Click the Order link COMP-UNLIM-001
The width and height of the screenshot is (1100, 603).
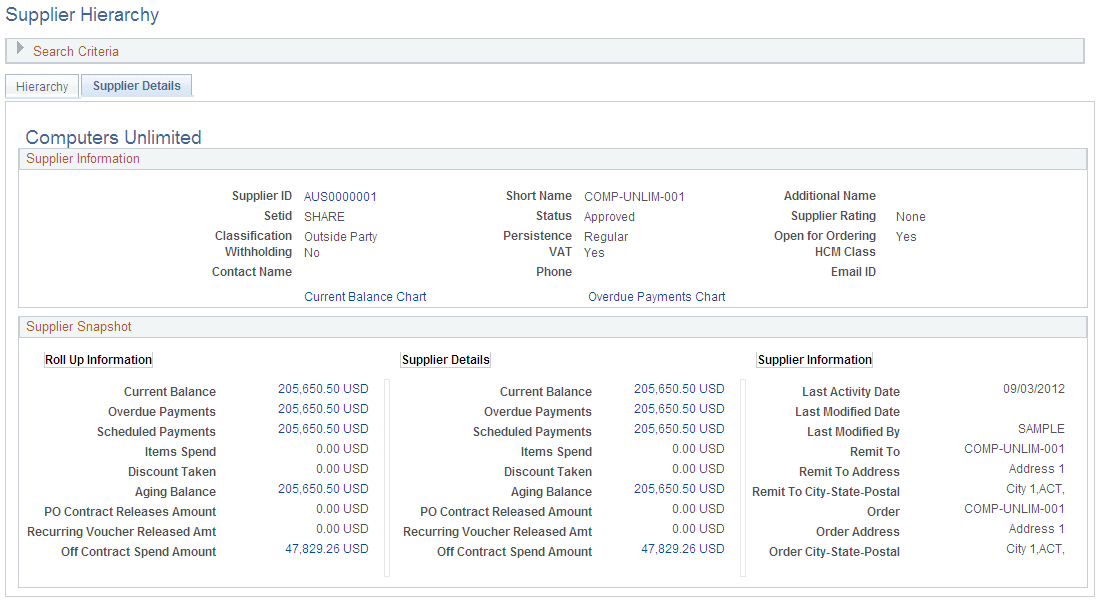pos(1015,509)
